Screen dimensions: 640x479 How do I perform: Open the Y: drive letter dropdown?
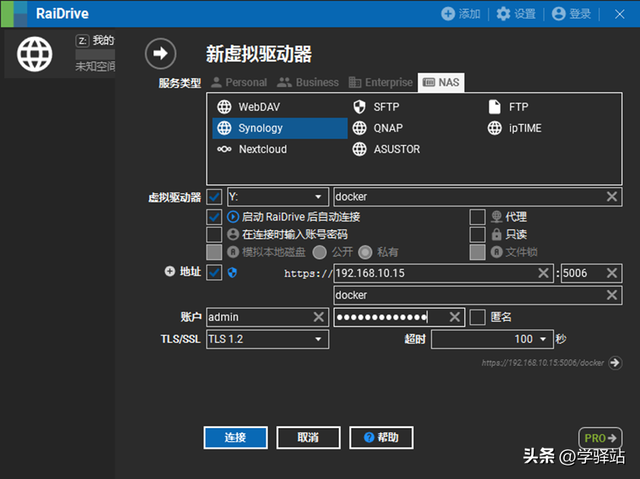[278, 197]
